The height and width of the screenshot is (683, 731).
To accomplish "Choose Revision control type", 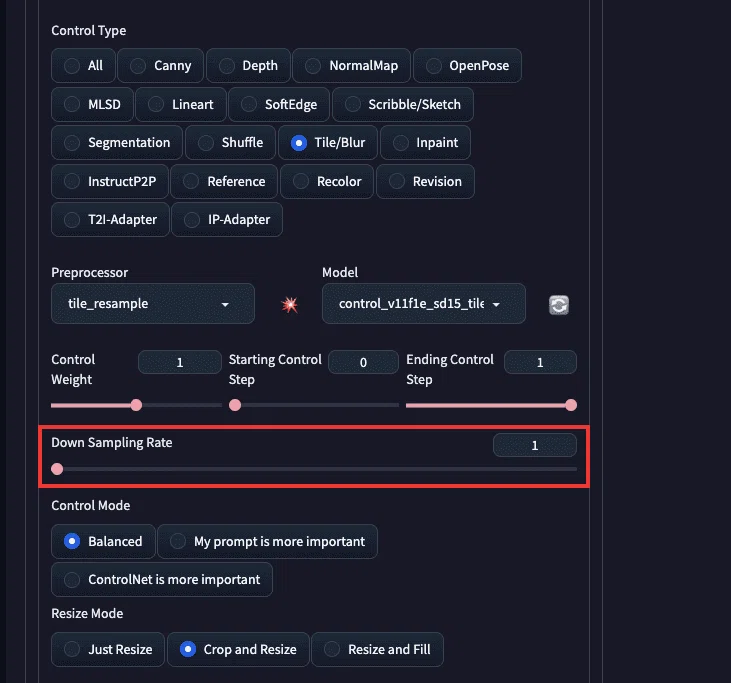I will tap(425, 181).
